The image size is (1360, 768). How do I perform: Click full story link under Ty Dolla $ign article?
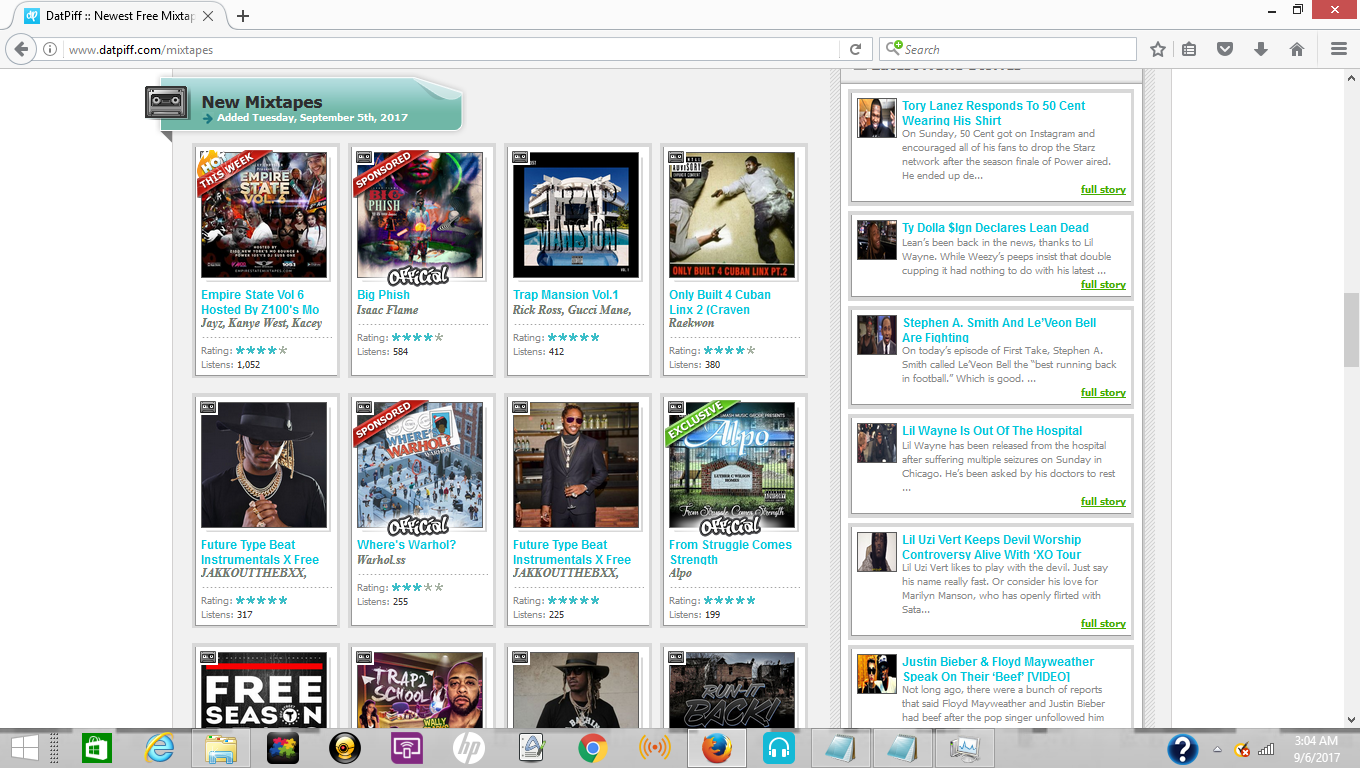point(1103,285)
